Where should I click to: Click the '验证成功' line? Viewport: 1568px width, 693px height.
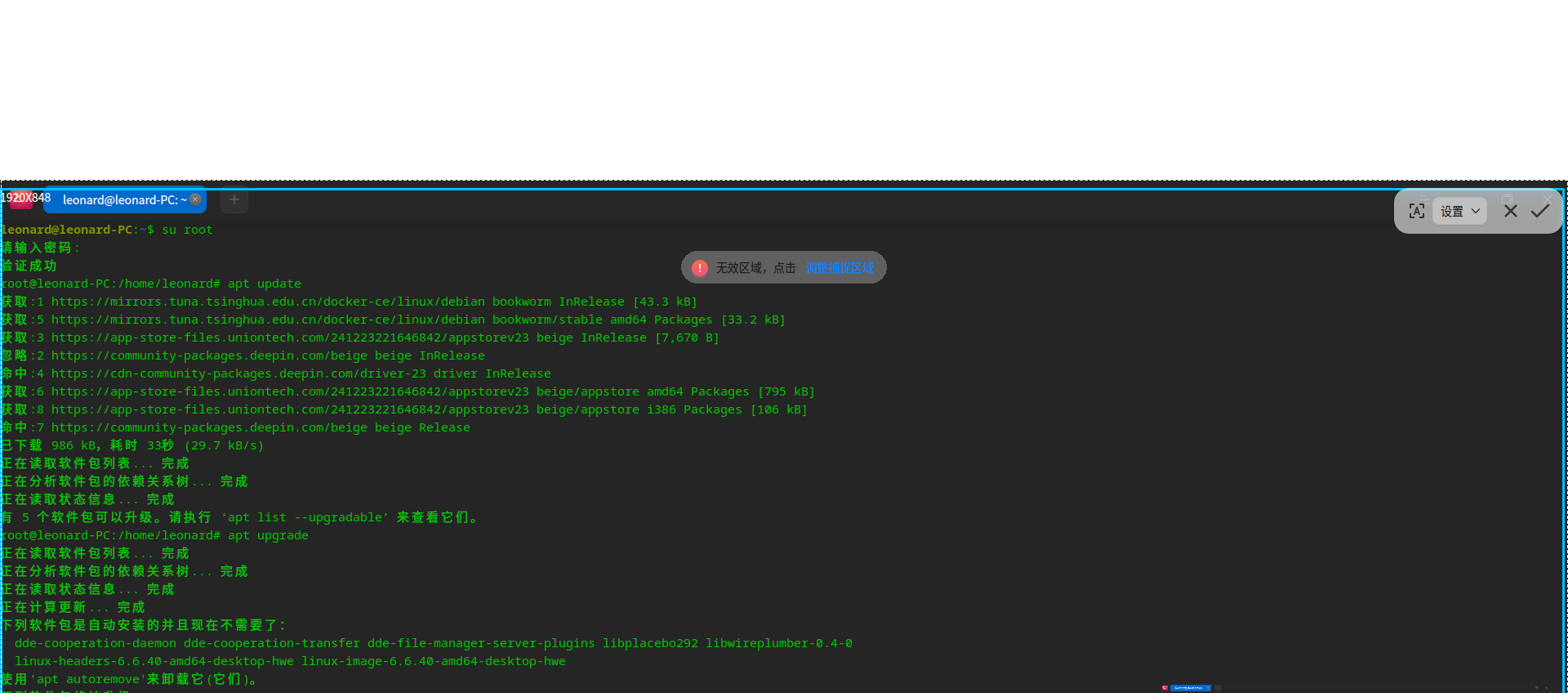[x=29, y=266]
